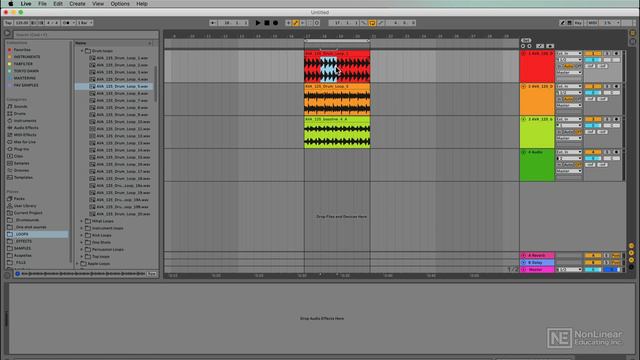Open the Drums category in browser
Screen dimensions: 640x360
coord(20,113)
